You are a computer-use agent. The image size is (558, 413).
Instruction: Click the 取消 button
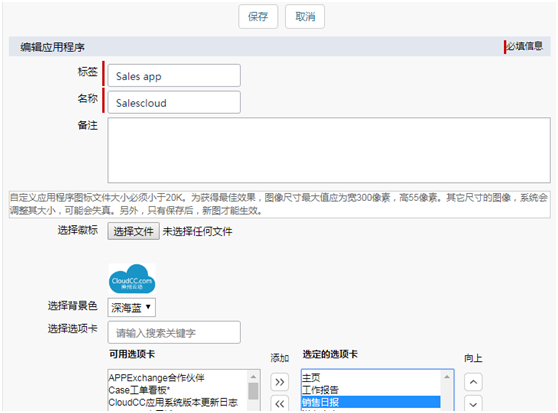click(x=305, y=16)
